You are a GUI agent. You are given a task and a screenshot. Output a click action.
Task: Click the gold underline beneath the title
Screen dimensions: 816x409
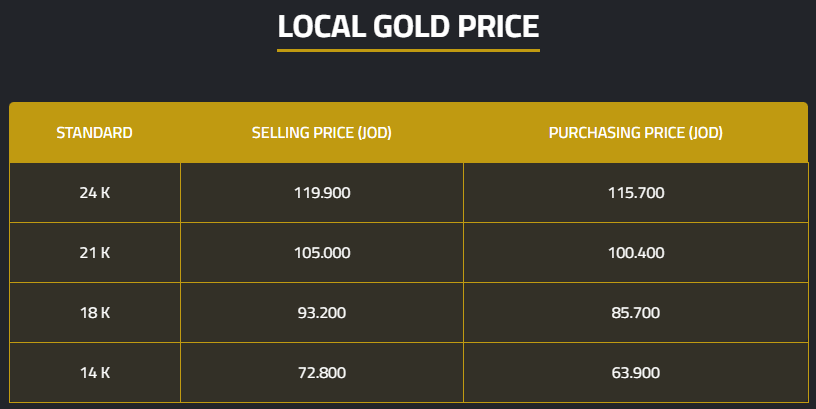(408, 50)
